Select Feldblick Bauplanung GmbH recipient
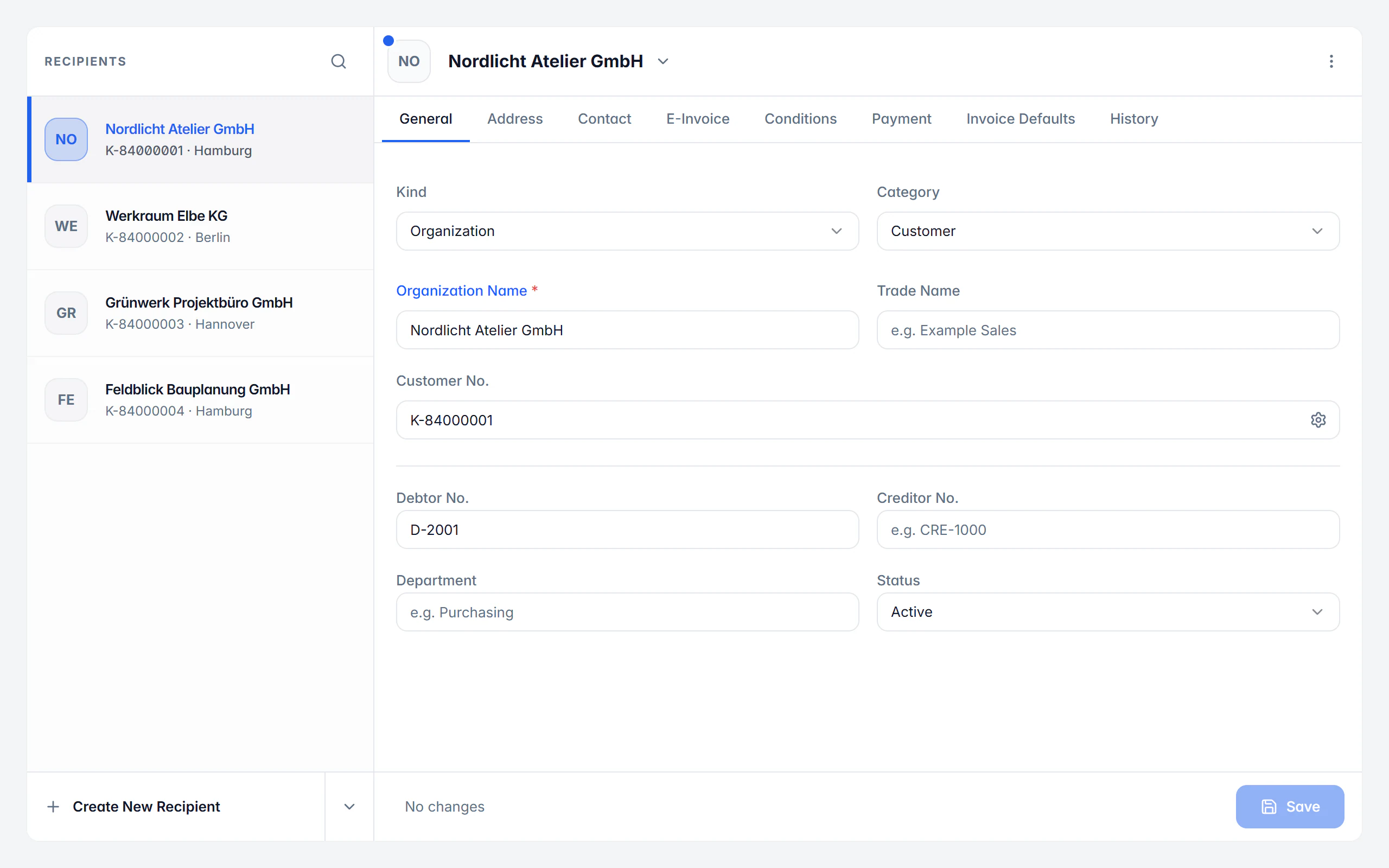This screenshot has width=1389, height=868. click(x=200, y=400)
